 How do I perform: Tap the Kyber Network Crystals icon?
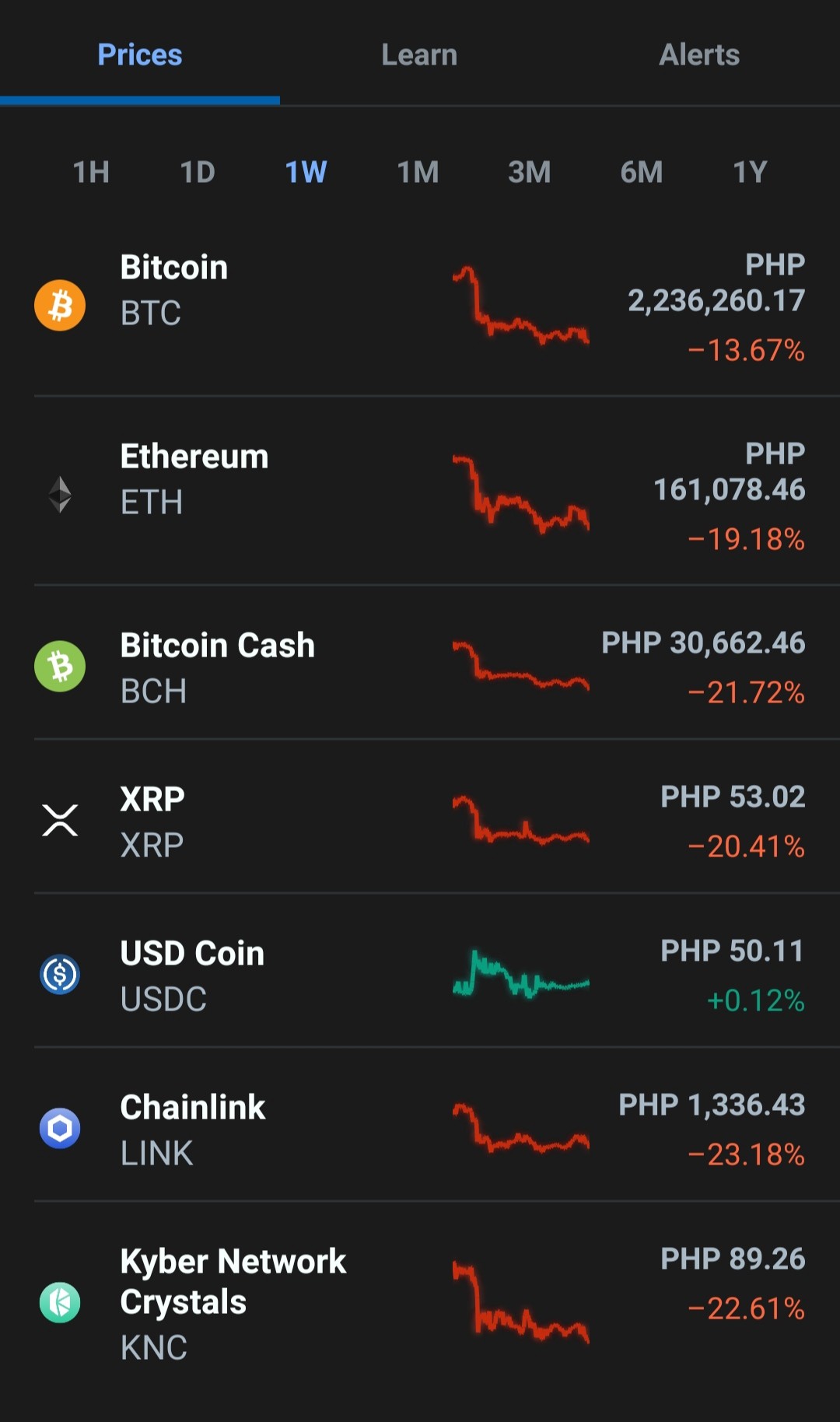pyautogui.click(x=60, y=1302)
